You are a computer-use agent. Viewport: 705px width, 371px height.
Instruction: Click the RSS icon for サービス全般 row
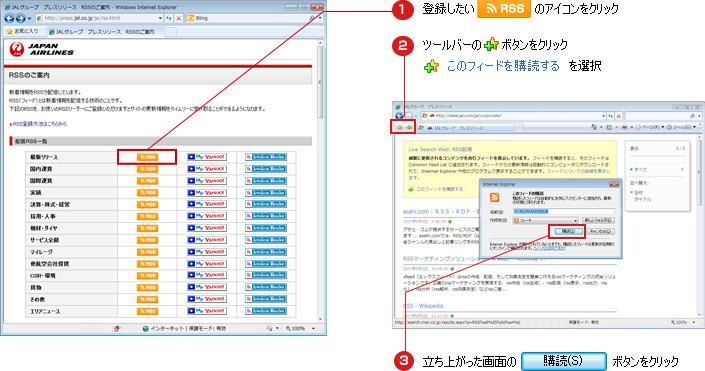click(x=147, y=240)
